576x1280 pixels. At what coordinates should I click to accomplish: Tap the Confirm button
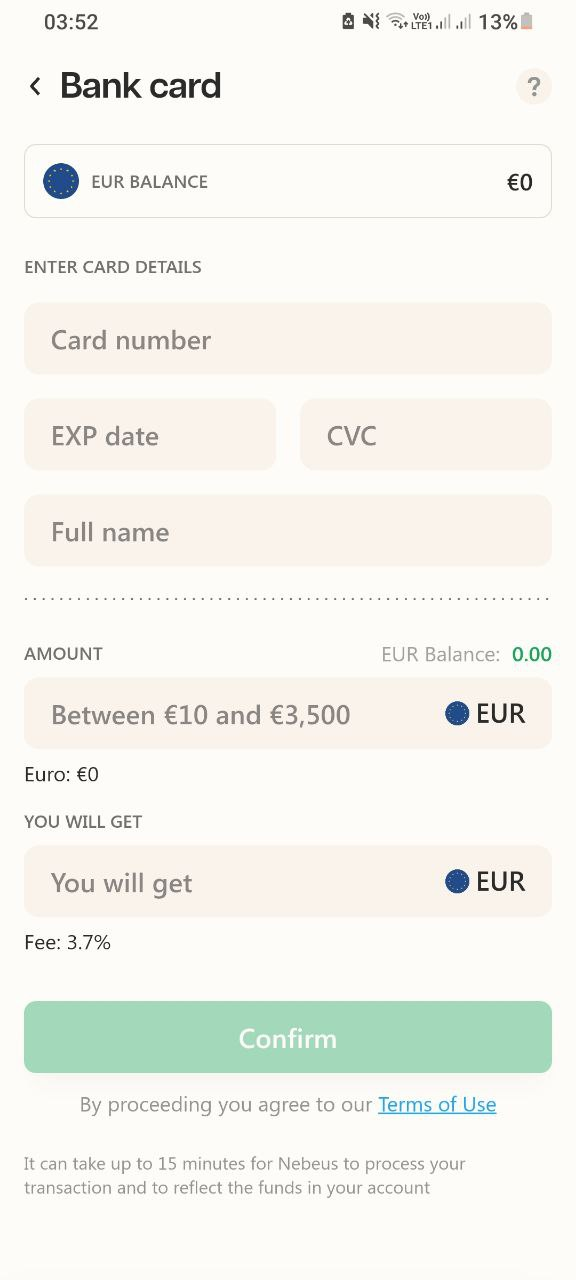click(x=288, y=1037)
